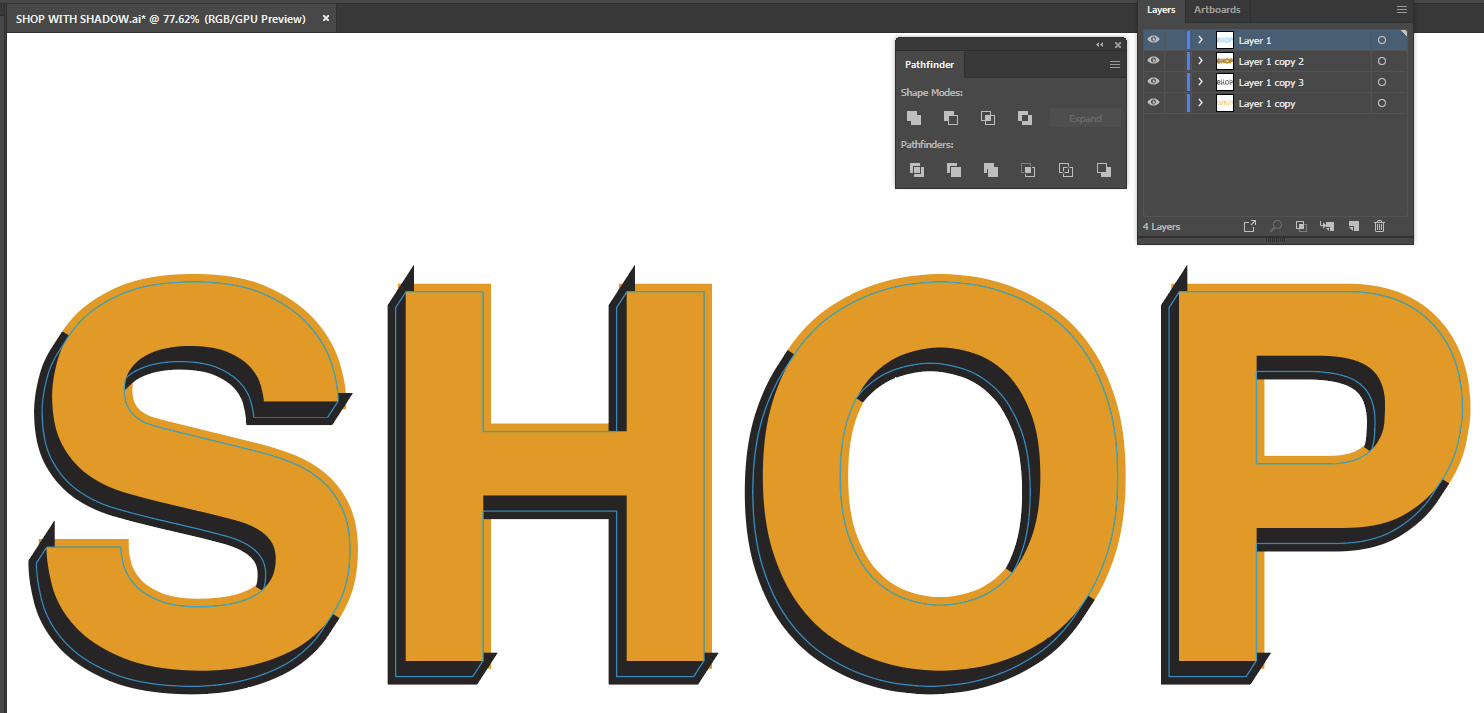
Task: Select the "Layer 1 copy 3" name
Action: click(x=1271, y=83)
